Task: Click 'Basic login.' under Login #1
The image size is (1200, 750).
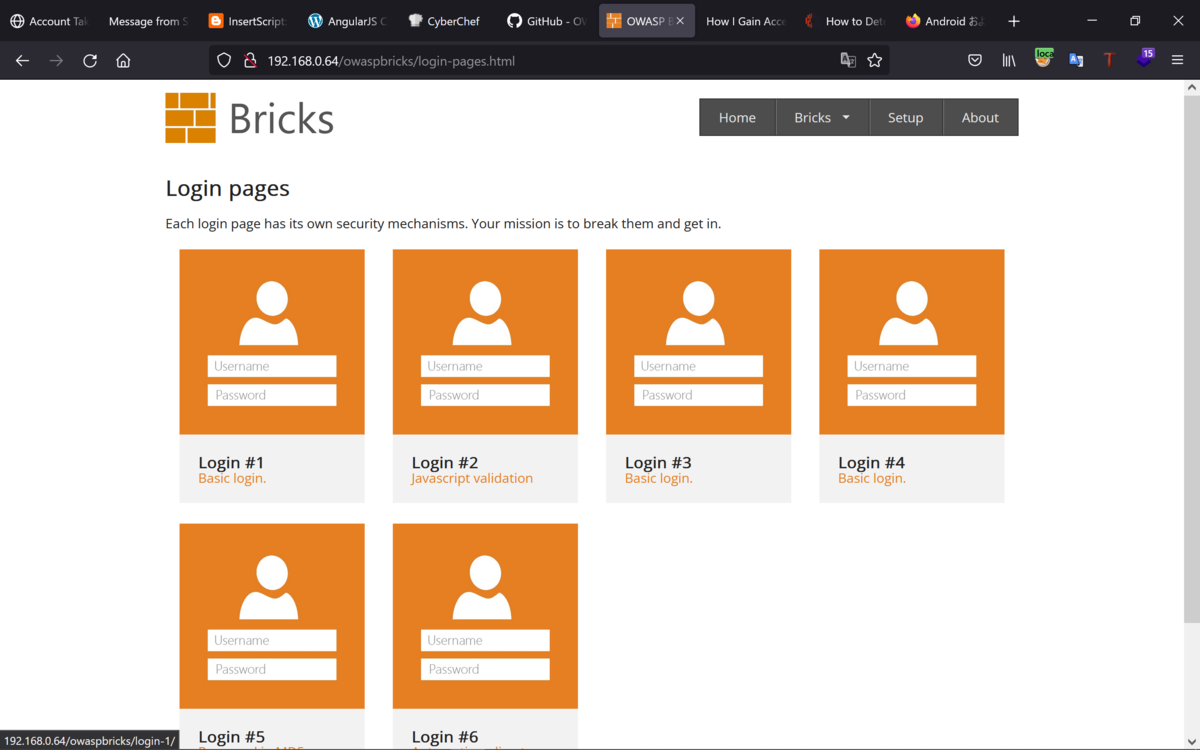Action: click(x=232, y=479)
